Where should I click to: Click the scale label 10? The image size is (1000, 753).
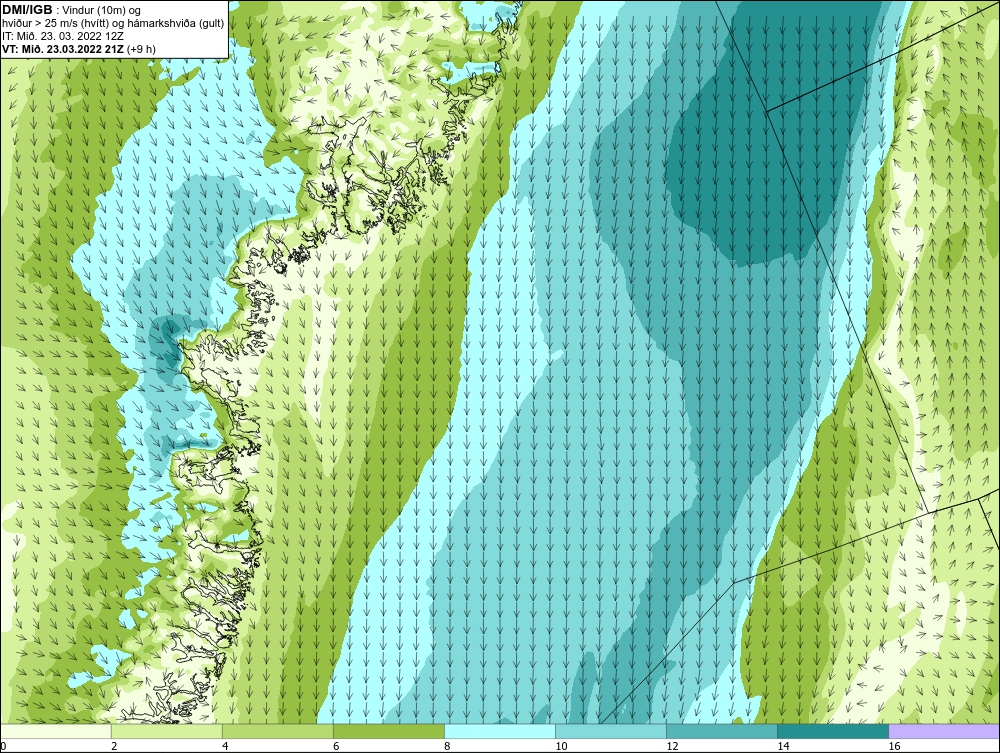561,746
